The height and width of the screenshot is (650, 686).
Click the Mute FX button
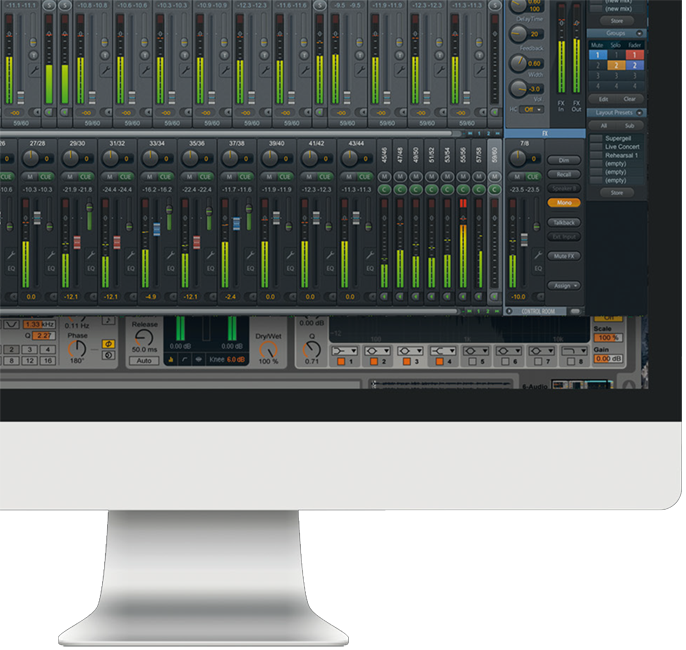pos(564,256)
